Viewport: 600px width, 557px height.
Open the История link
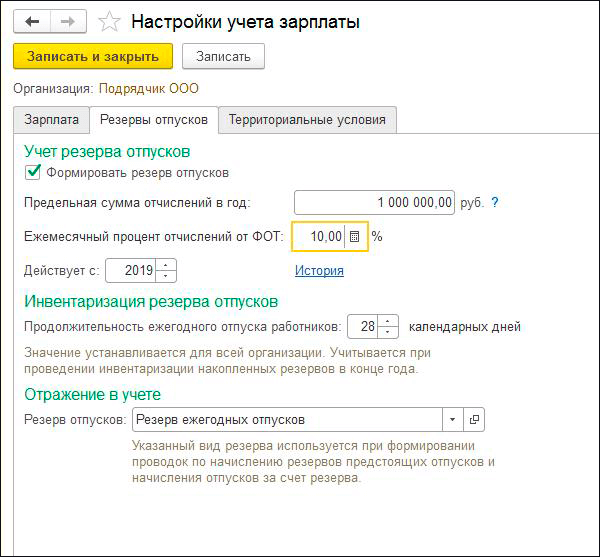pyautogui.click(x=319, y=270)
